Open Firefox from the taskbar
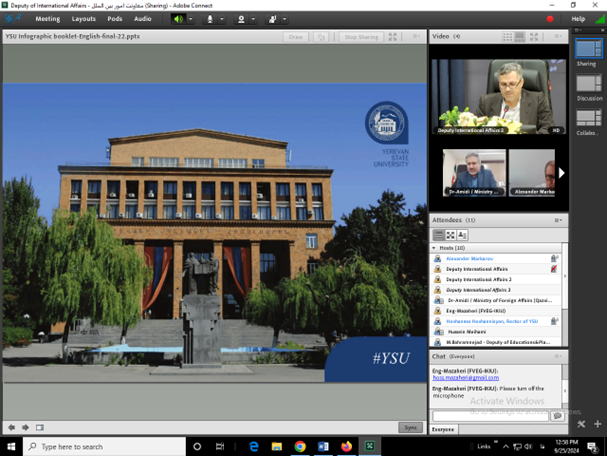607x456 pixels. [x=346, y=447]
